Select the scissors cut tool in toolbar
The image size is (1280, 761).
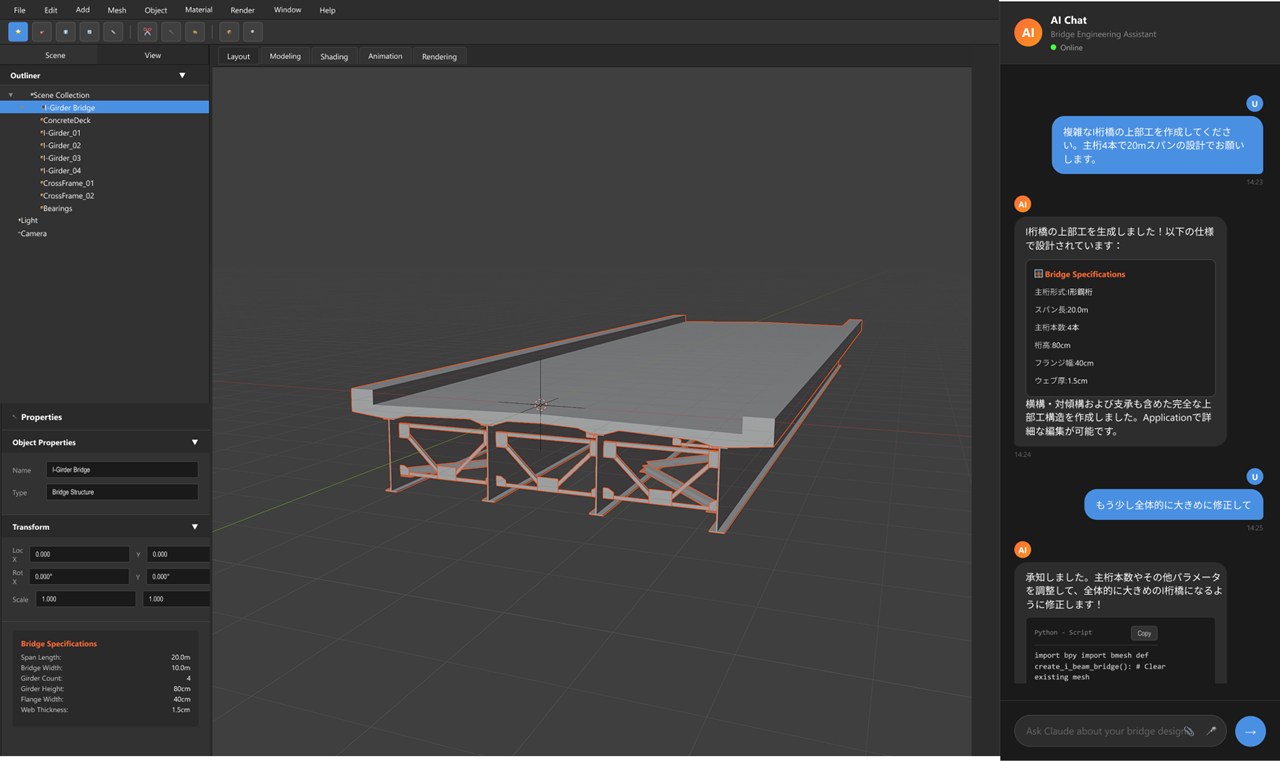coord(147,32)
